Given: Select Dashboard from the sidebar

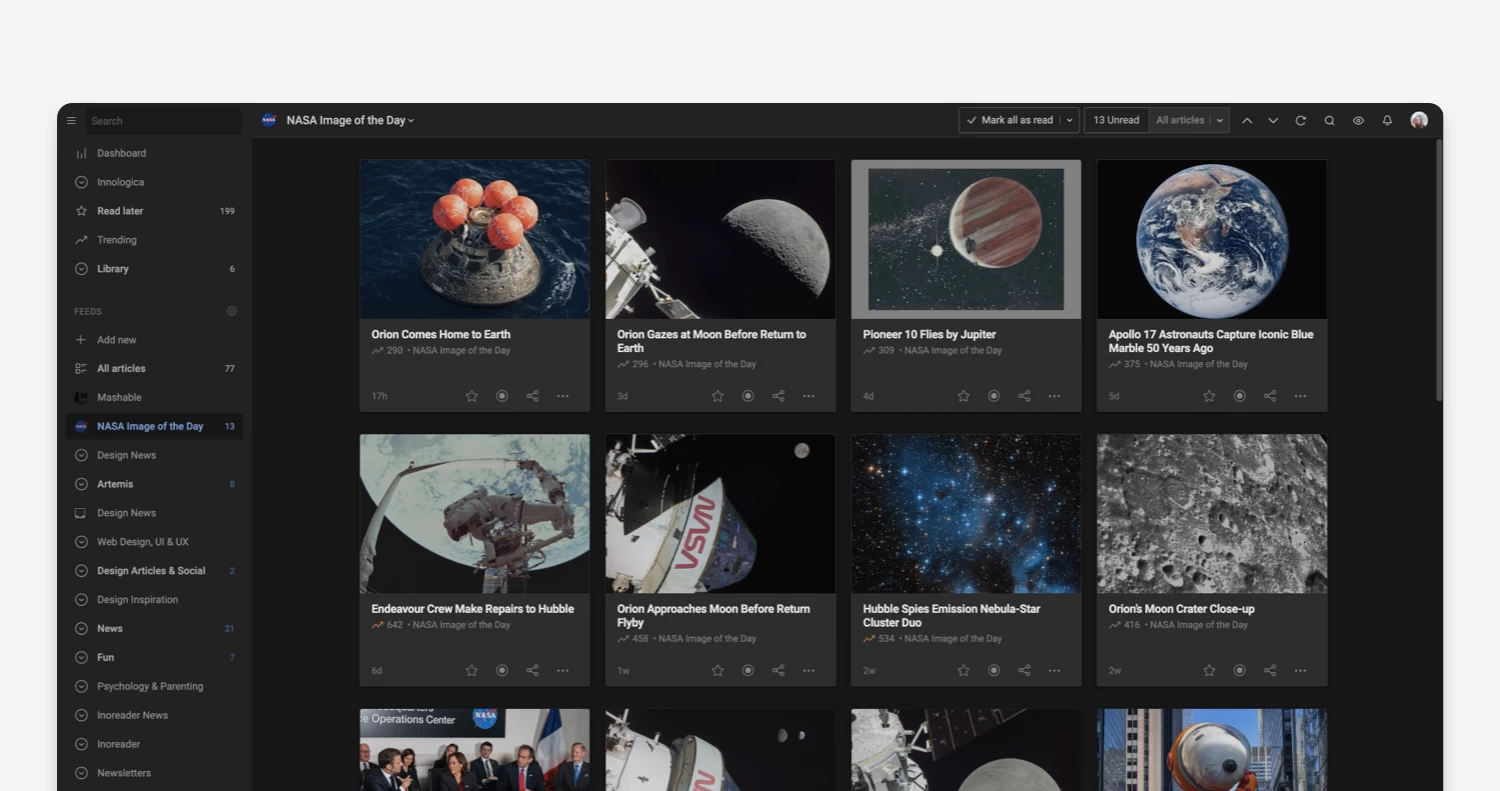Looking at the screenshot, I should tap(121, 153).
